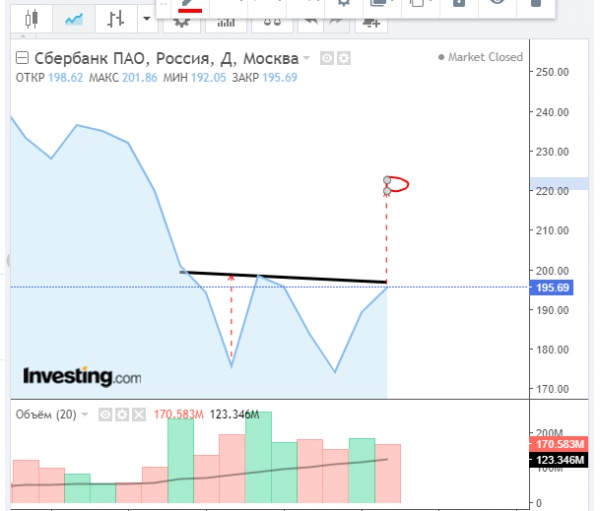Viewport: 600px width, 511px height.
Task: Click the 123.346M volume average label
Action: click(559, 460)
